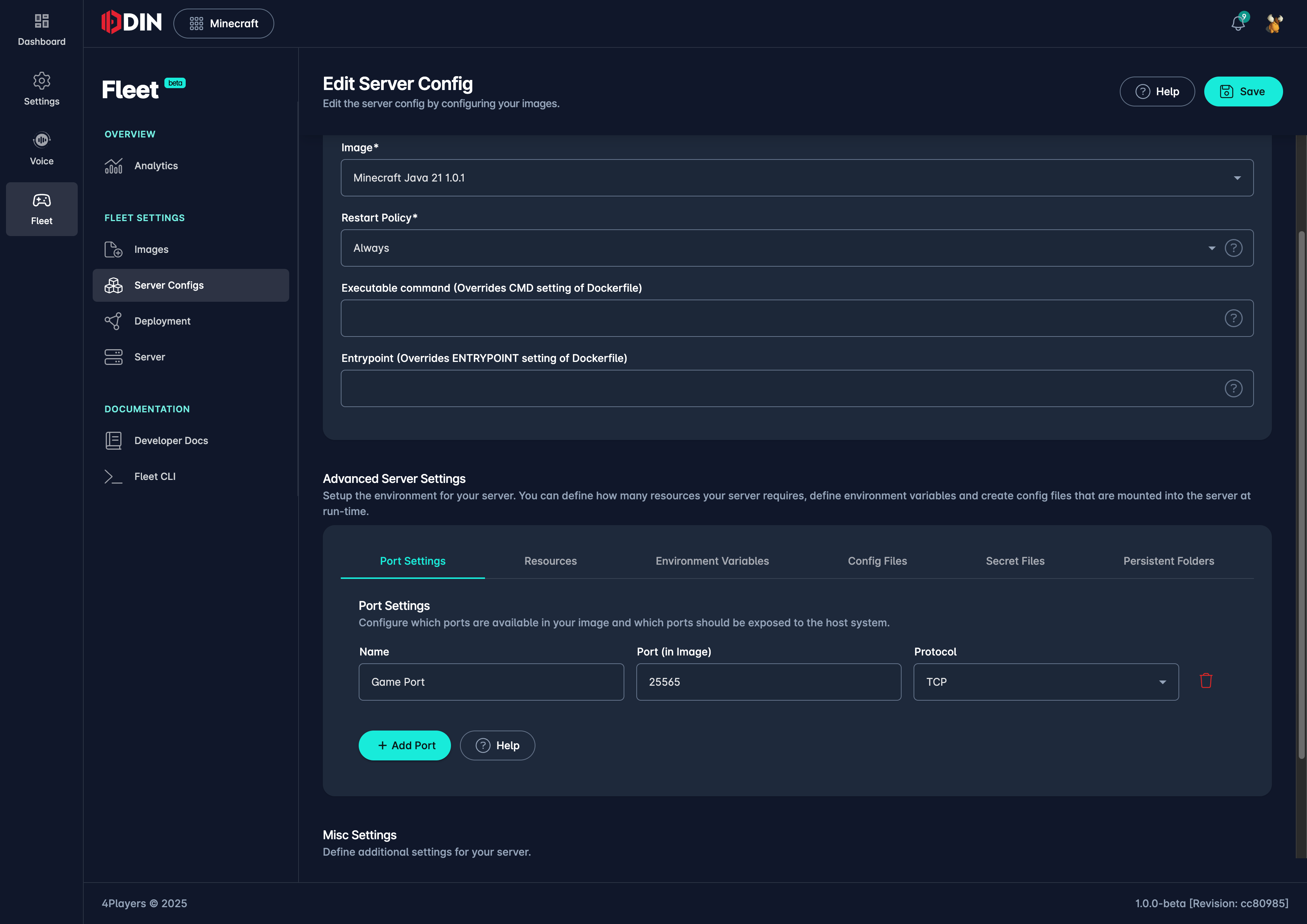Image resolution: width=1307 pixels, height=924 pixels.
Task: Open Developer Docs link
Action: tap(191, 440)
